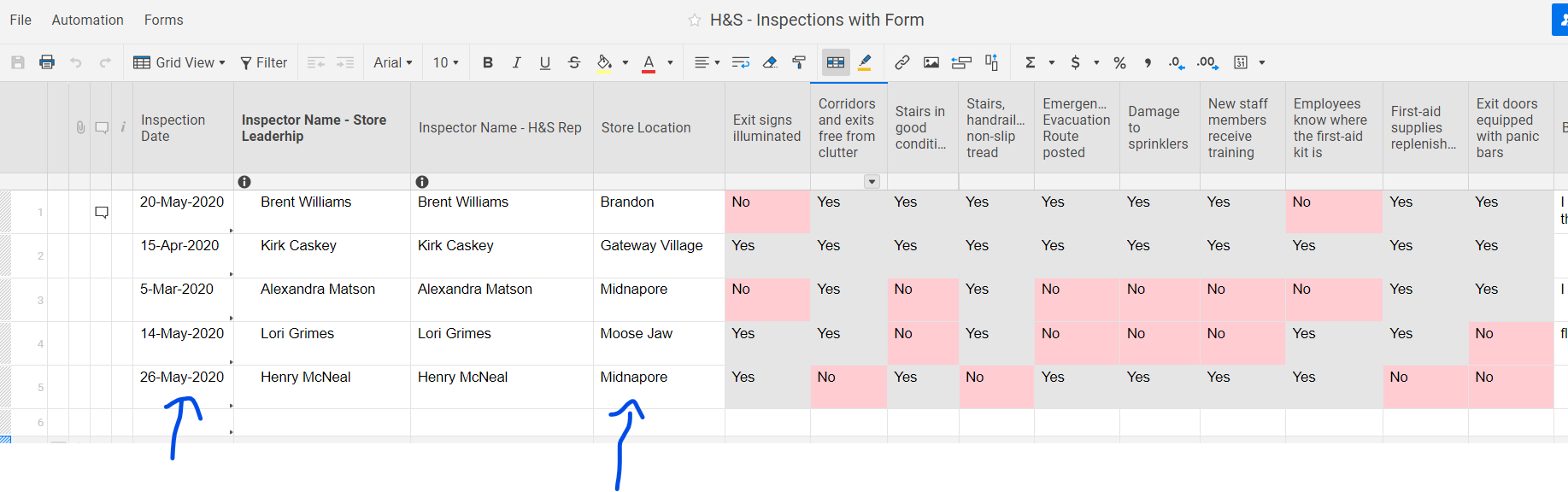
Task: Select the Exit signs illuminated column header
Action: 767,127
